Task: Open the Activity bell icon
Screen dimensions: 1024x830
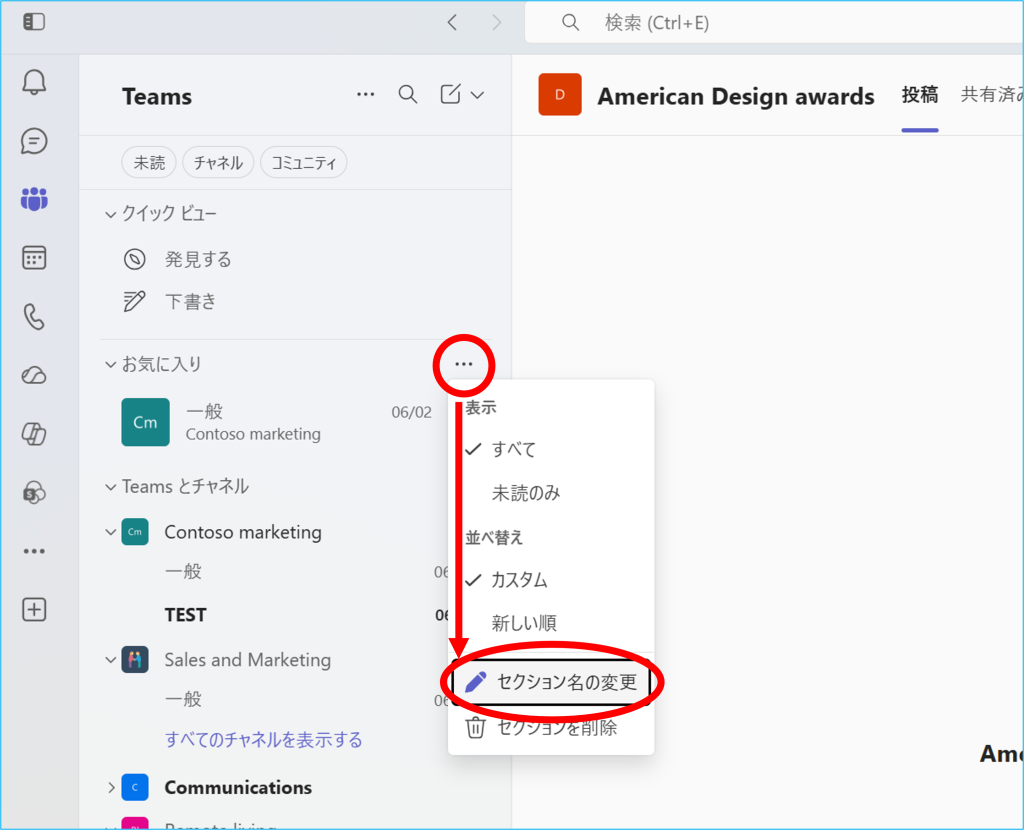Action: [34, 82]
